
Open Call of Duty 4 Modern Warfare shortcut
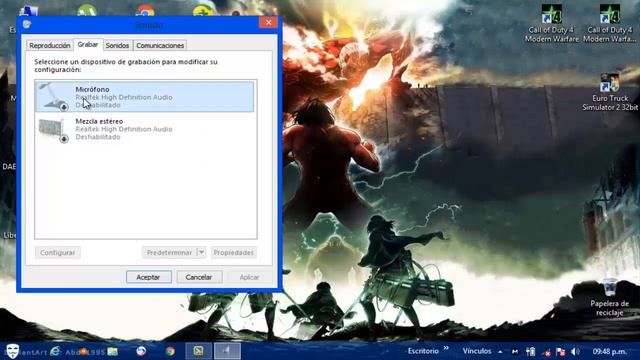pos(552,24)
